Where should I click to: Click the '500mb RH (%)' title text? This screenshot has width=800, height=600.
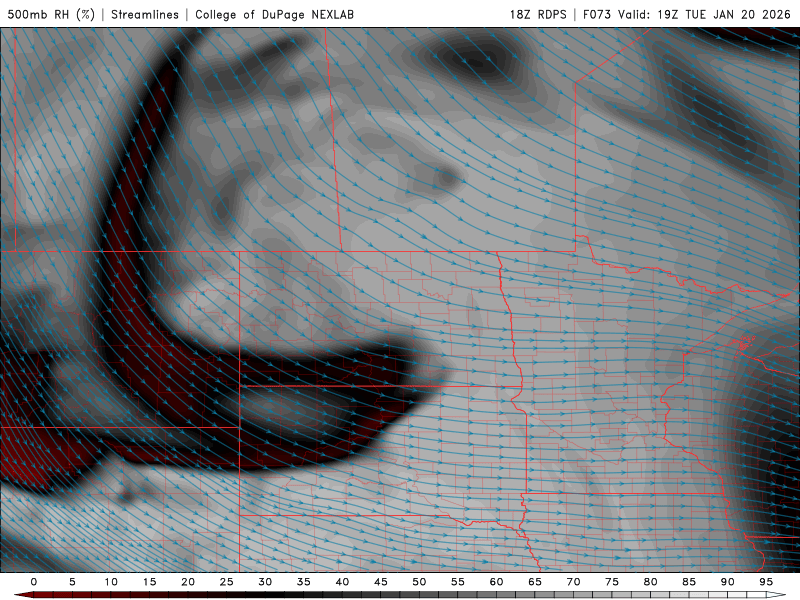(x=51, y=14)
